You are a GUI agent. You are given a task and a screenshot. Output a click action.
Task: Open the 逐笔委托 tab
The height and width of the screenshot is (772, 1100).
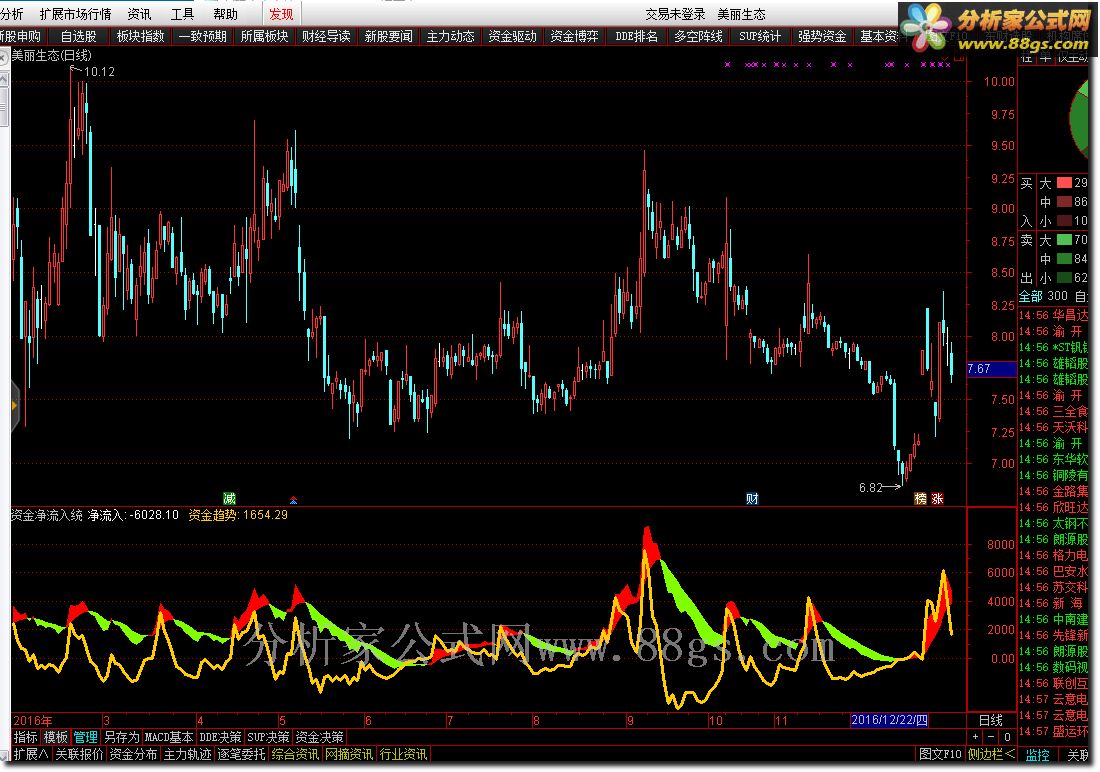pos(241,754)
